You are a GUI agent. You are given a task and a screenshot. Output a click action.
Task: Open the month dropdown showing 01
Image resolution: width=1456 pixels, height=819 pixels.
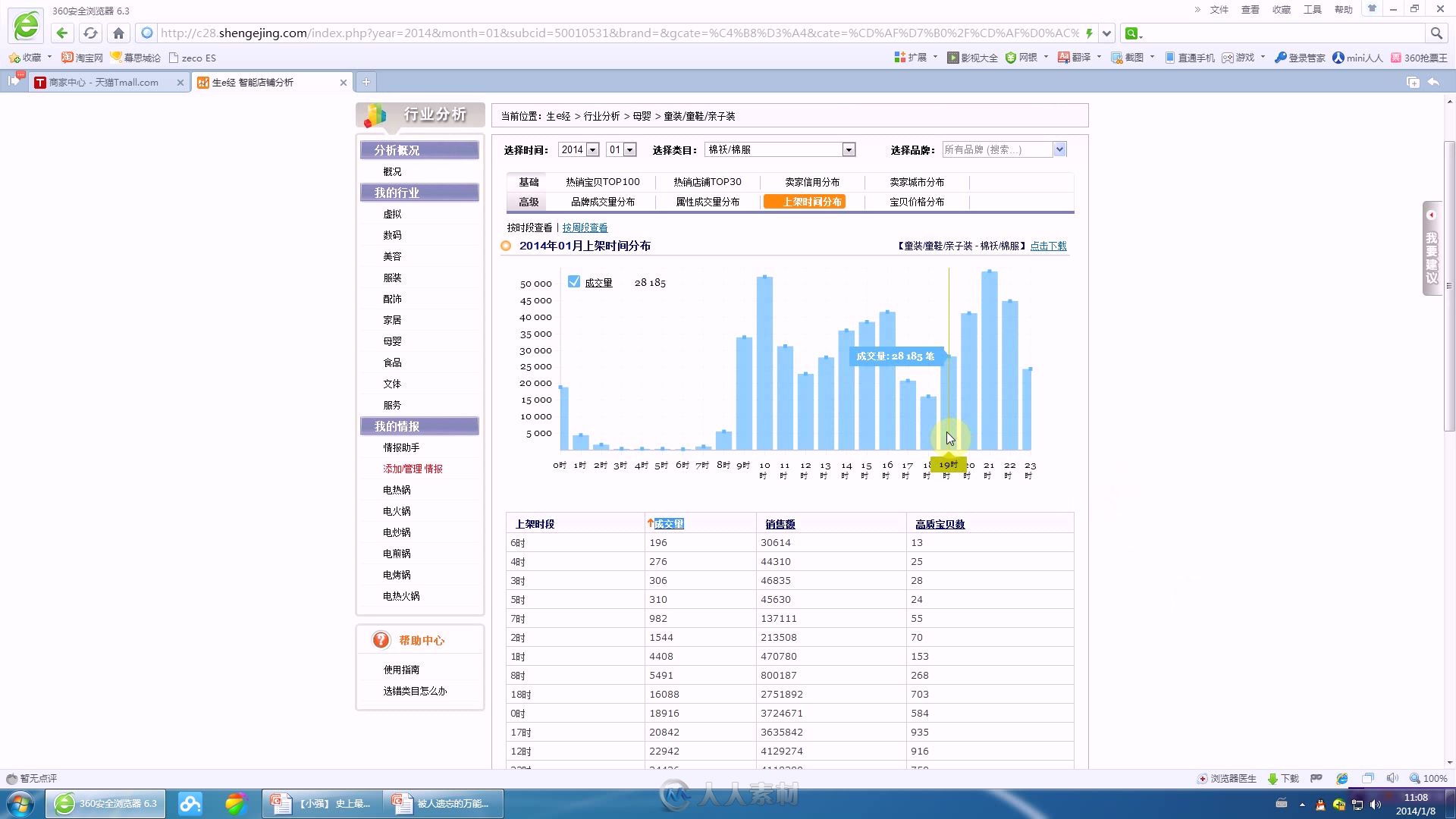point(621,149)
